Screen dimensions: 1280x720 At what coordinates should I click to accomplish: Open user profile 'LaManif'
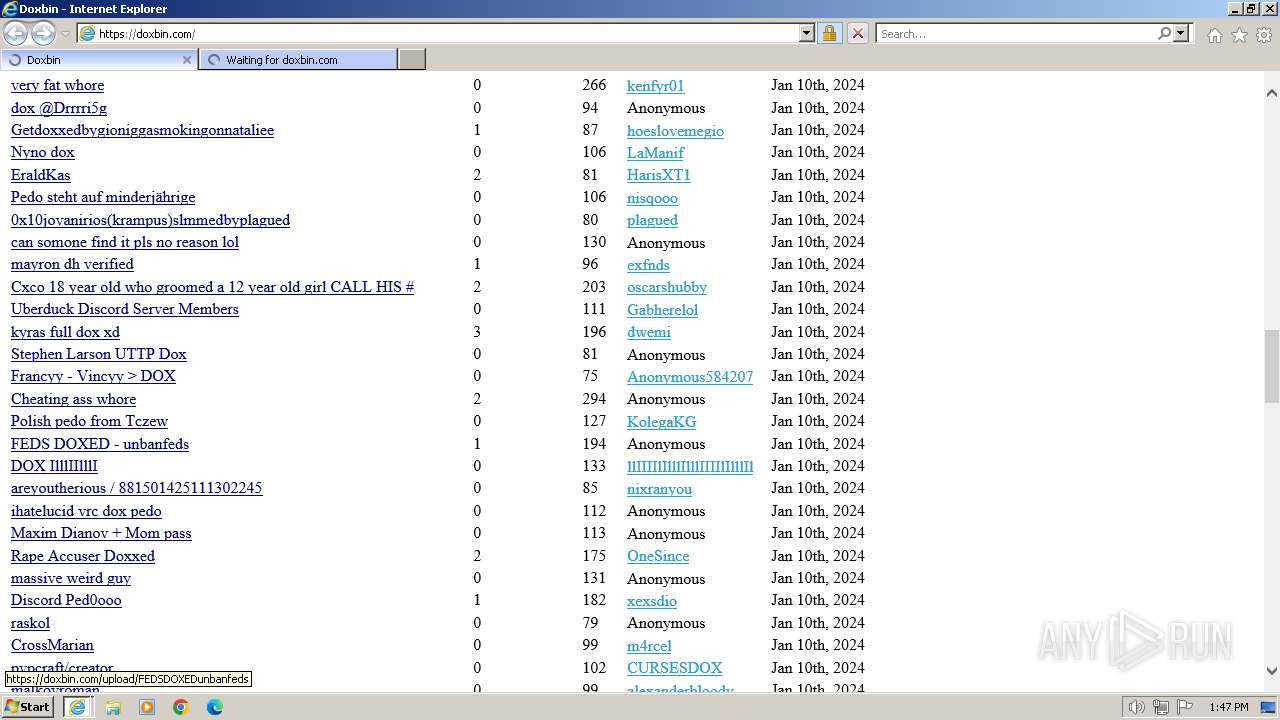click(x=656, y=153)
